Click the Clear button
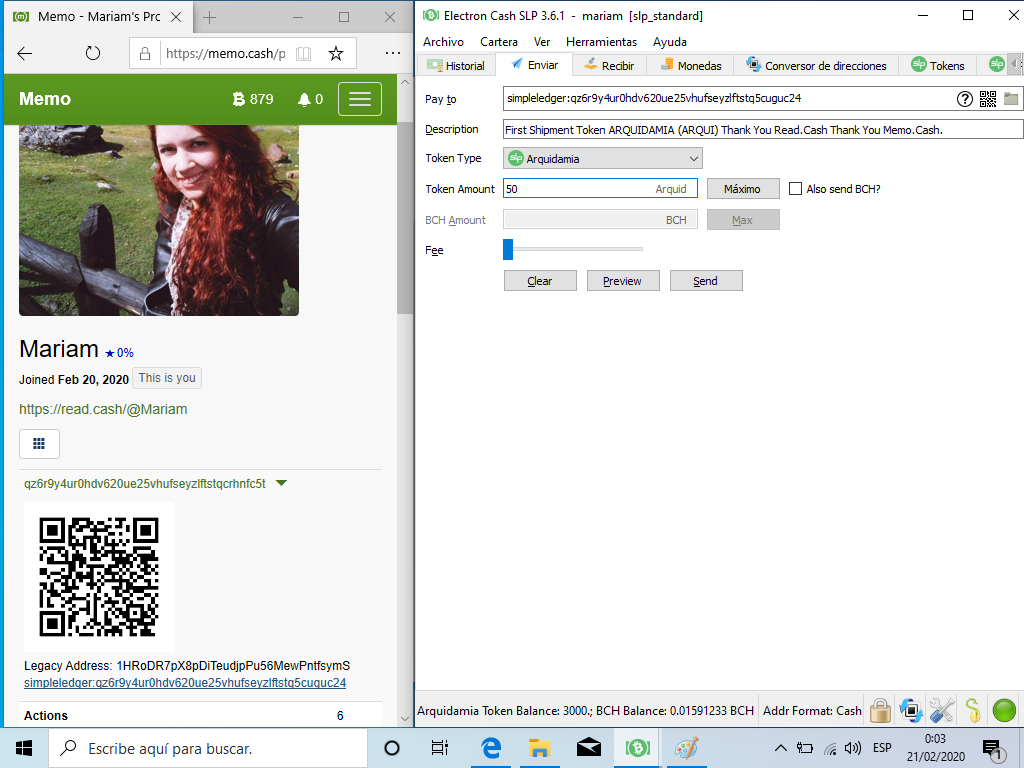1024x768 pixels. coord(540,281)
